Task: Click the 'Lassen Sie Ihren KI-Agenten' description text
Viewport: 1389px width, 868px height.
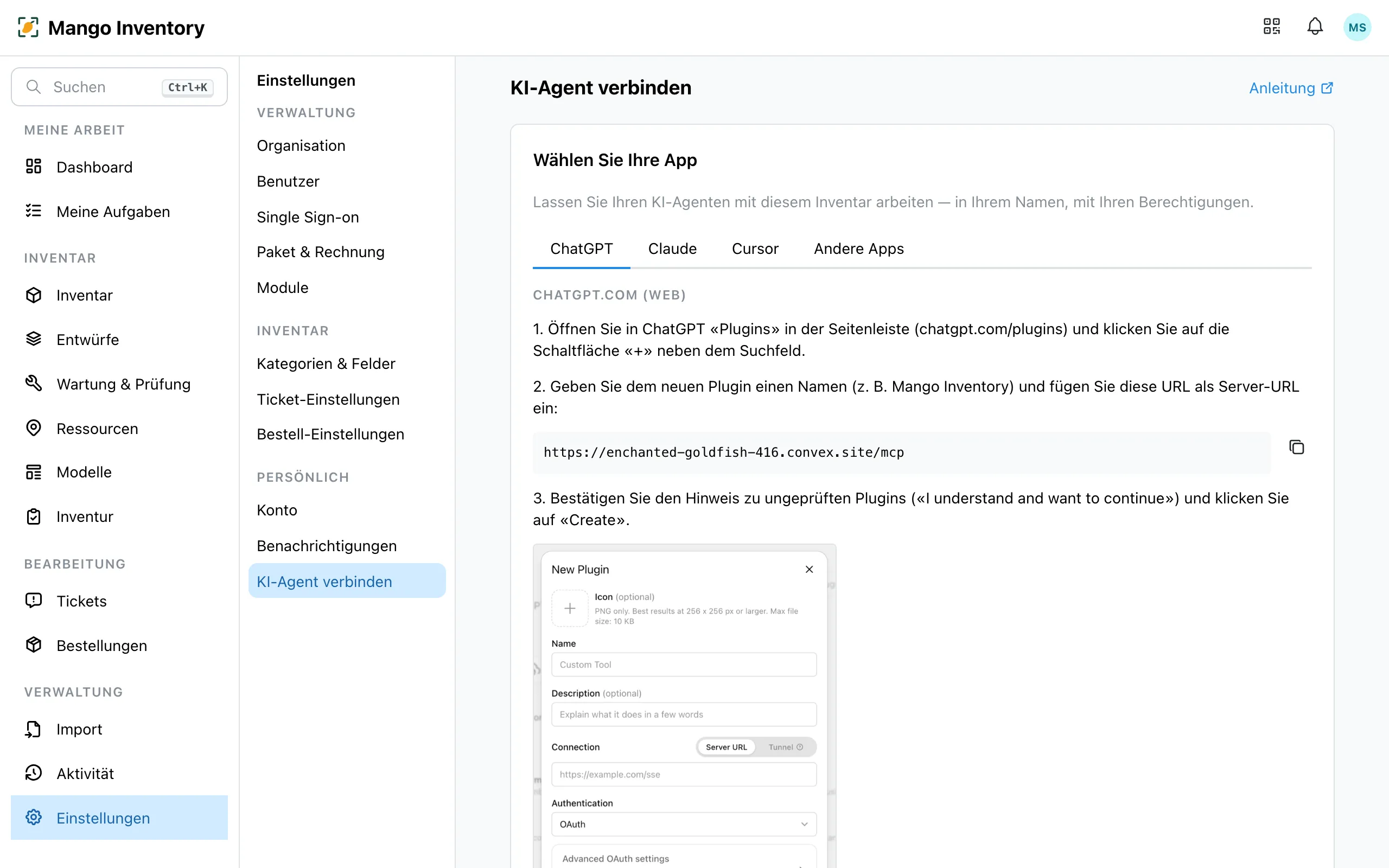Action: (x=893, y=202)
